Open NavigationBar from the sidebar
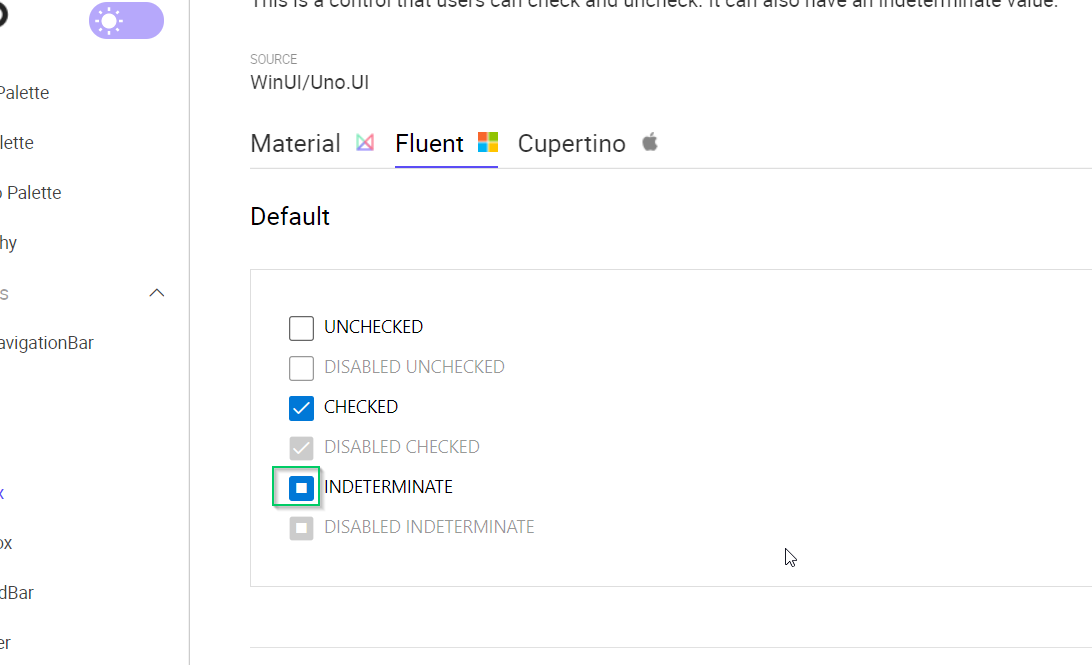Viewport: 1092px width, 665px height. (x=47, y=342)
